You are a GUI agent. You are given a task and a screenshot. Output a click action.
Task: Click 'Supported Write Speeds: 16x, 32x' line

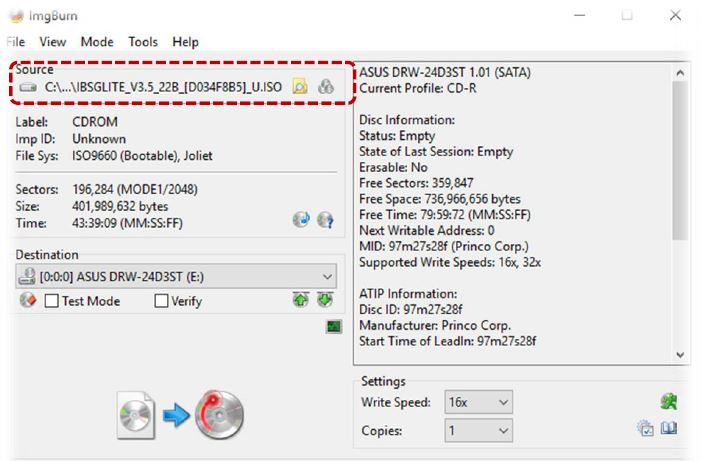[450, 262]
